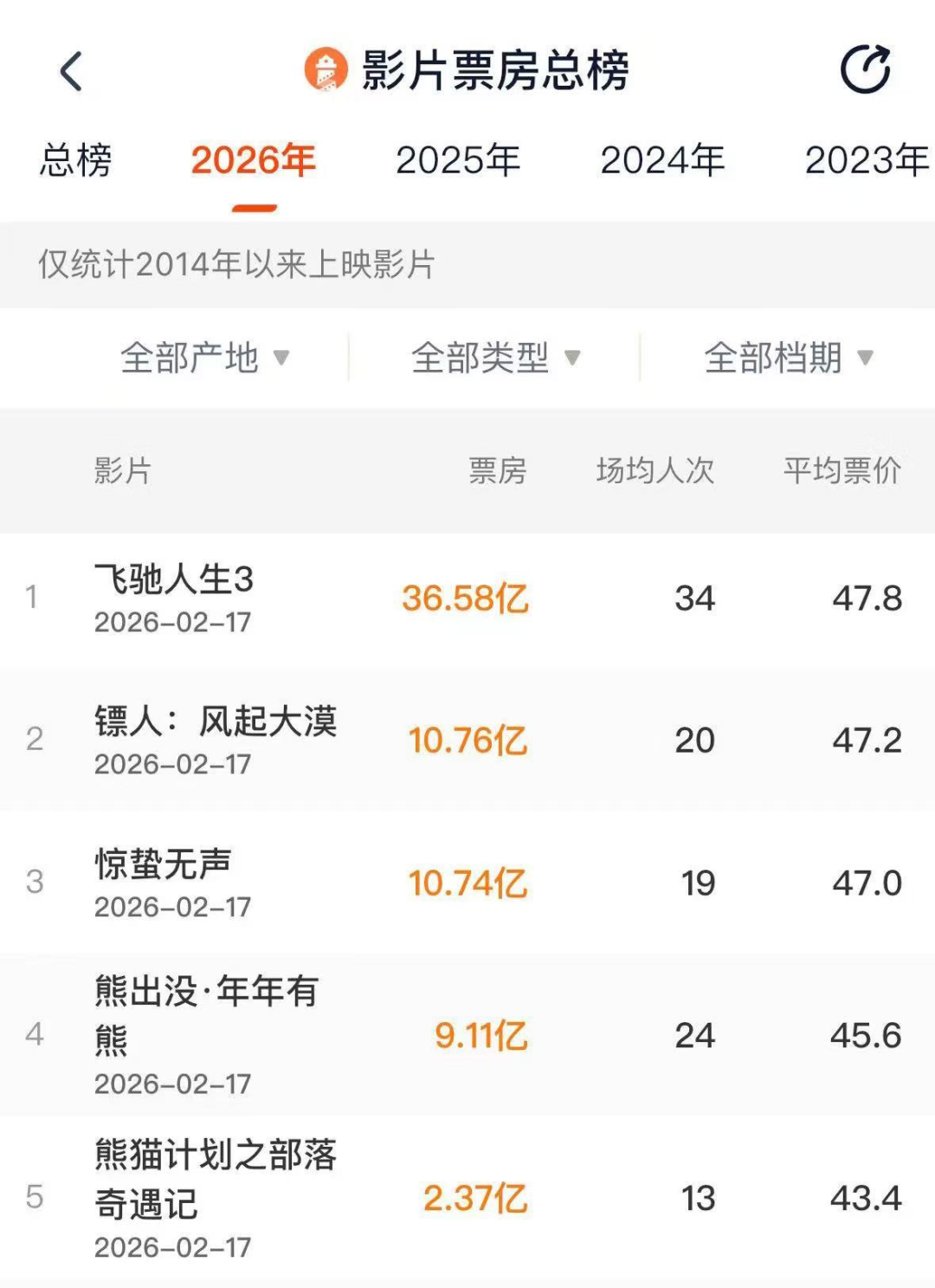Tap the refresh share icon
The image size is (935, 1288).
865,69
